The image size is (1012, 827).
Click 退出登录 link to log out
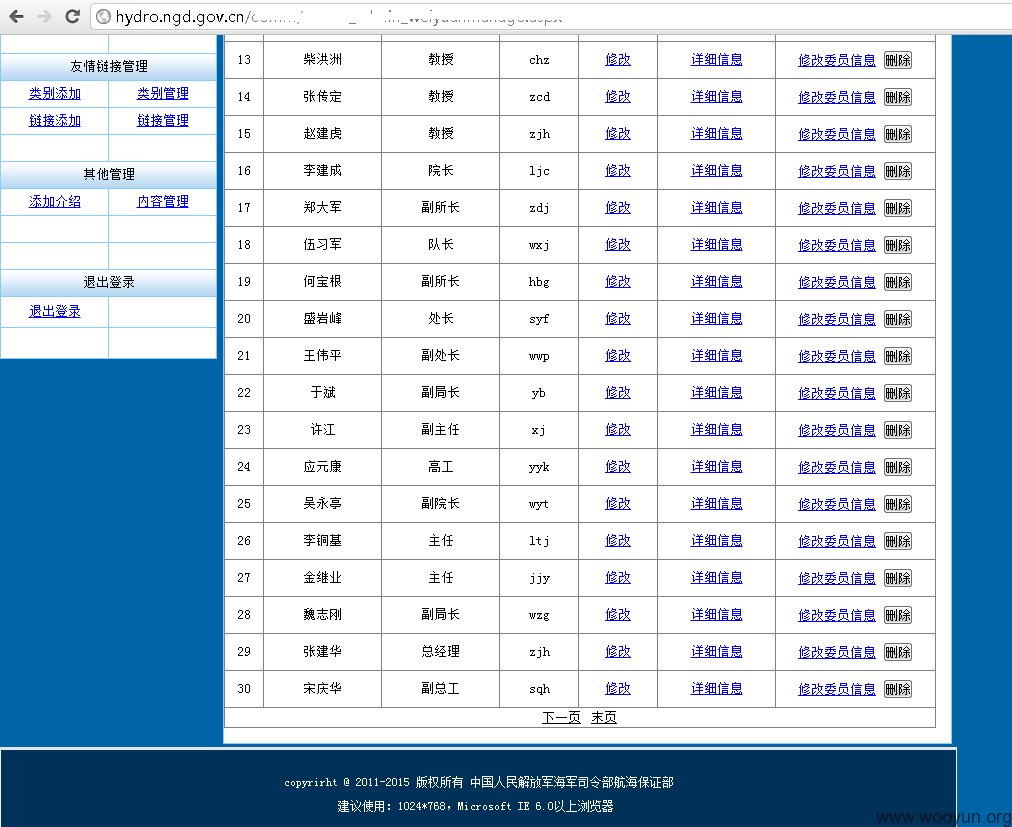pos(55,311)
